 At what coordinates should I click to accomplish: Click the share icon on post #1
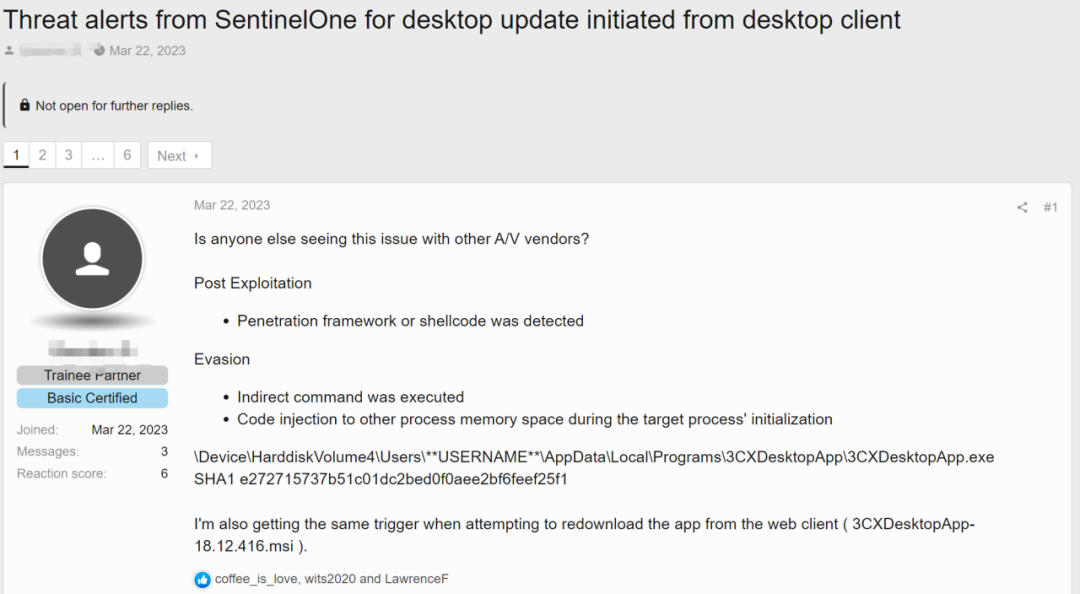pyautogui.click(x=1022, y=207)
